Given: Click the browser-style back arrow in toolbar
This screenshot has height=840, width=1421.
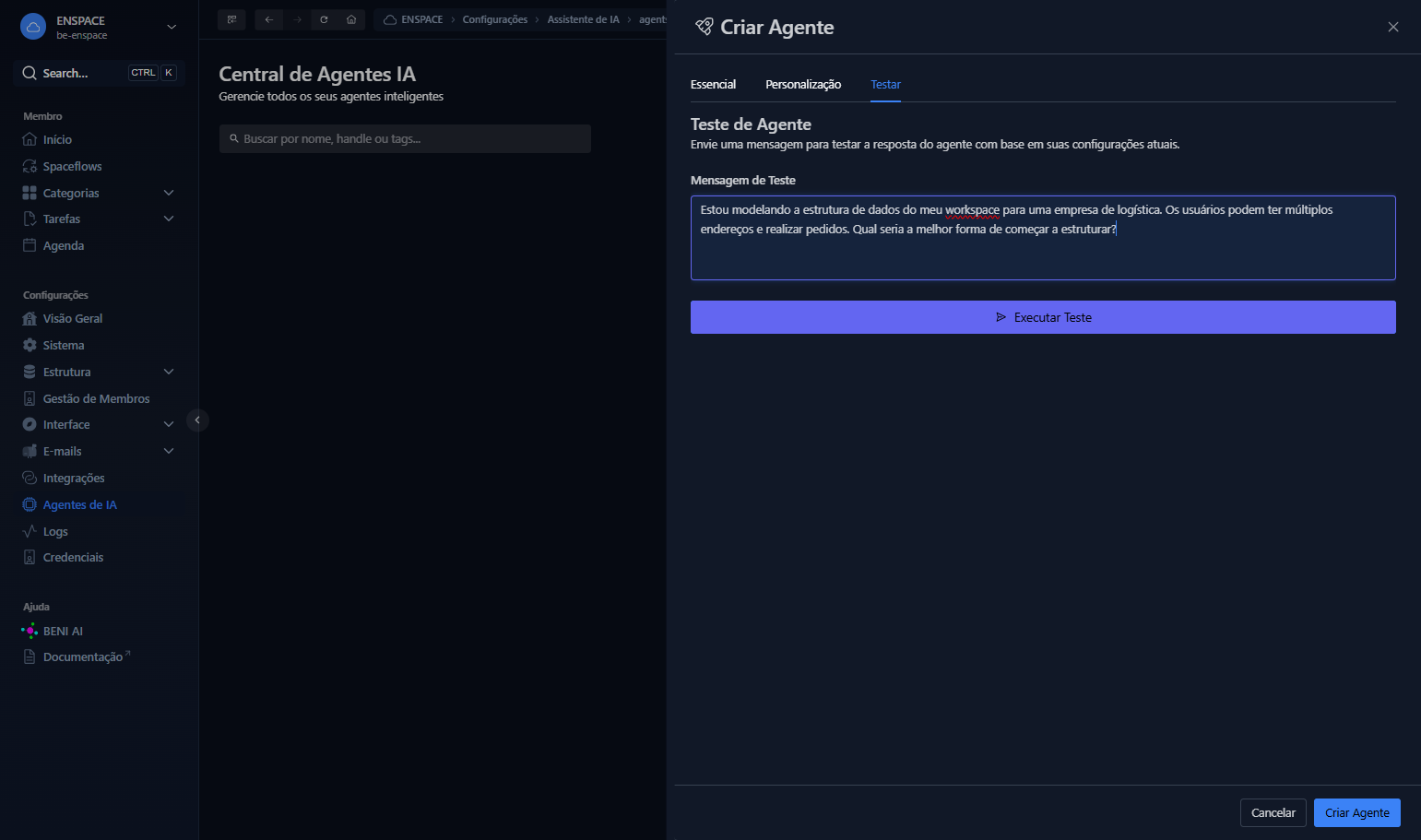Looking at the screenshot, I should click(x=269, y=19).
